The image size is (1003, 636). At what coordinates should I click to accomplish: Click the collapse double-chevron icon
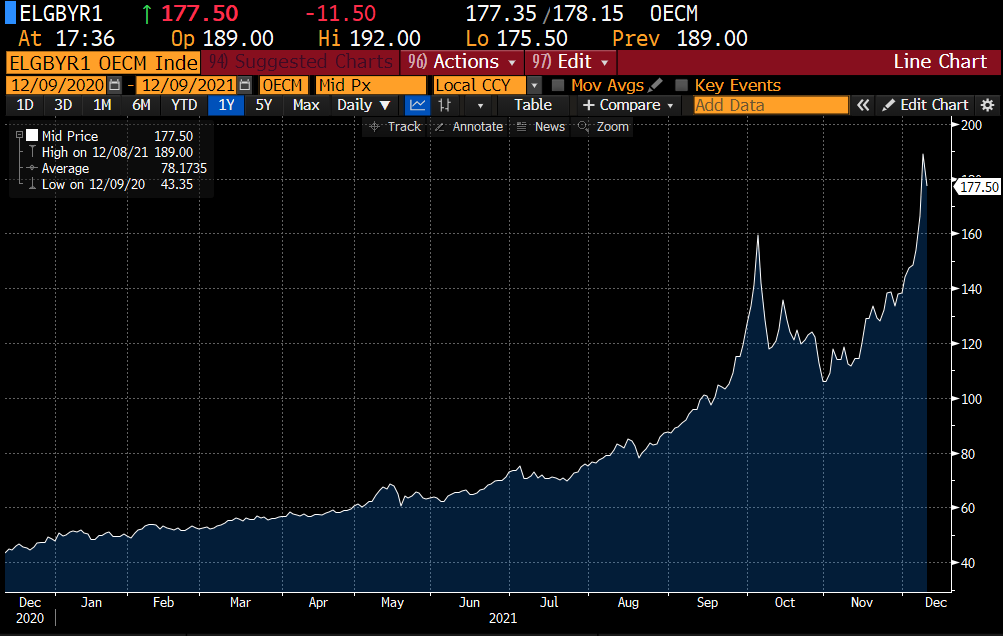862,105
